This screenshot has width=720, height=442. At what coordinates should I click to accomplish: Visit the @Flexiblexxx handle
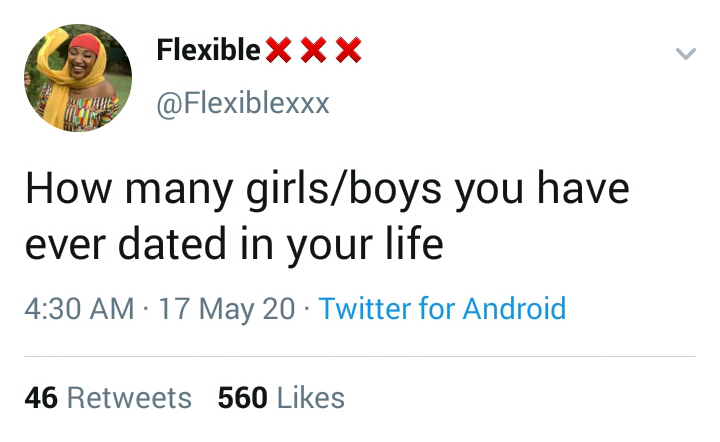(243, 103)
